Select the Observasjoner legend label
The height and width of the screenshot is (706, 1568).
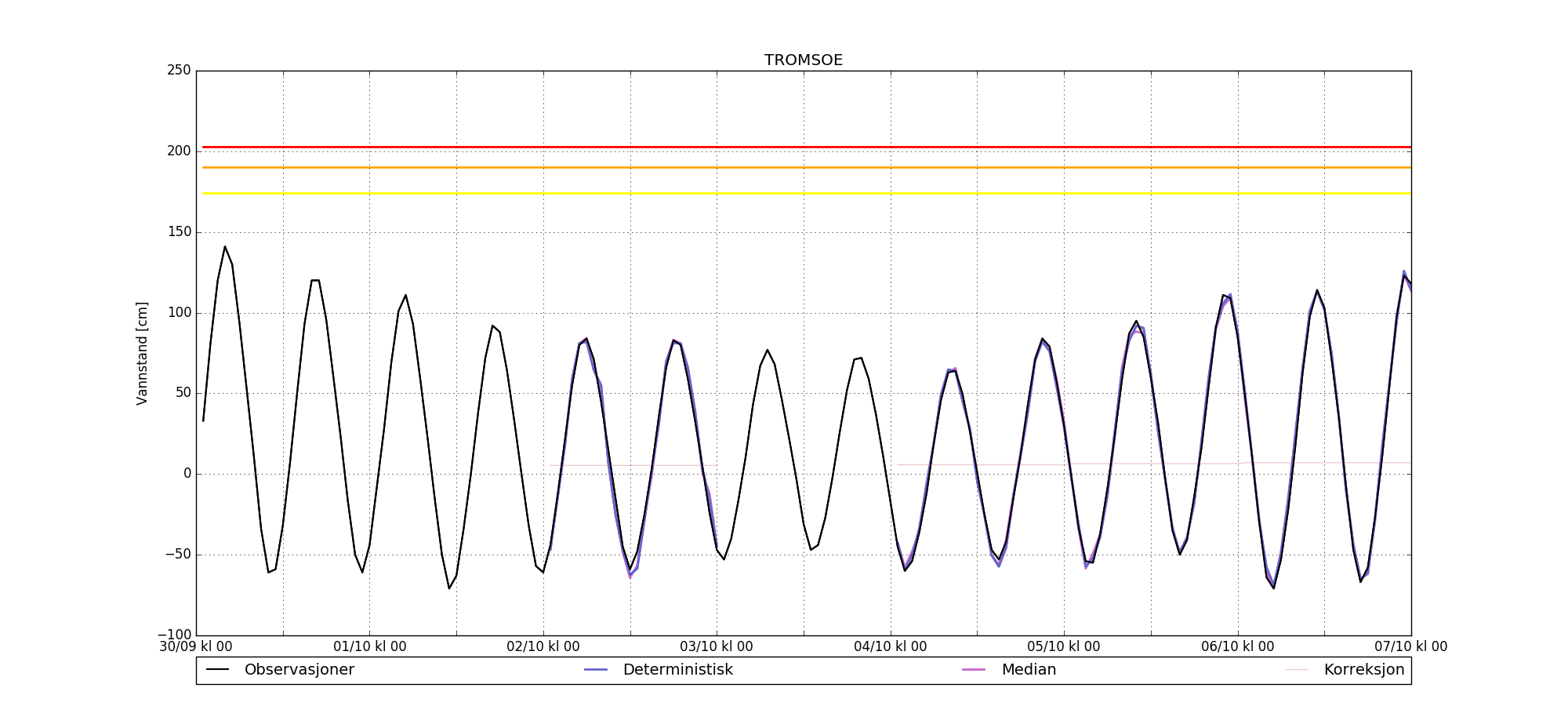tap(299, 670)
